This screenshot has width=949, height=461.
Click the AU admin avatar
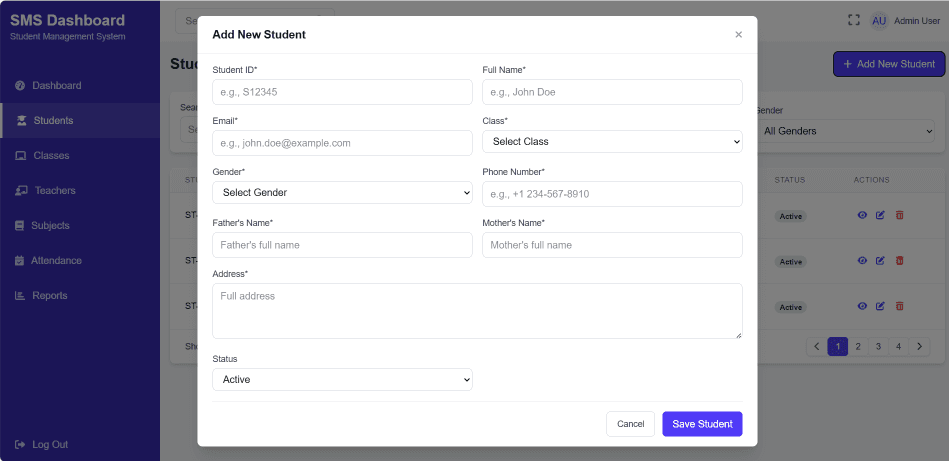coord(879,21)
